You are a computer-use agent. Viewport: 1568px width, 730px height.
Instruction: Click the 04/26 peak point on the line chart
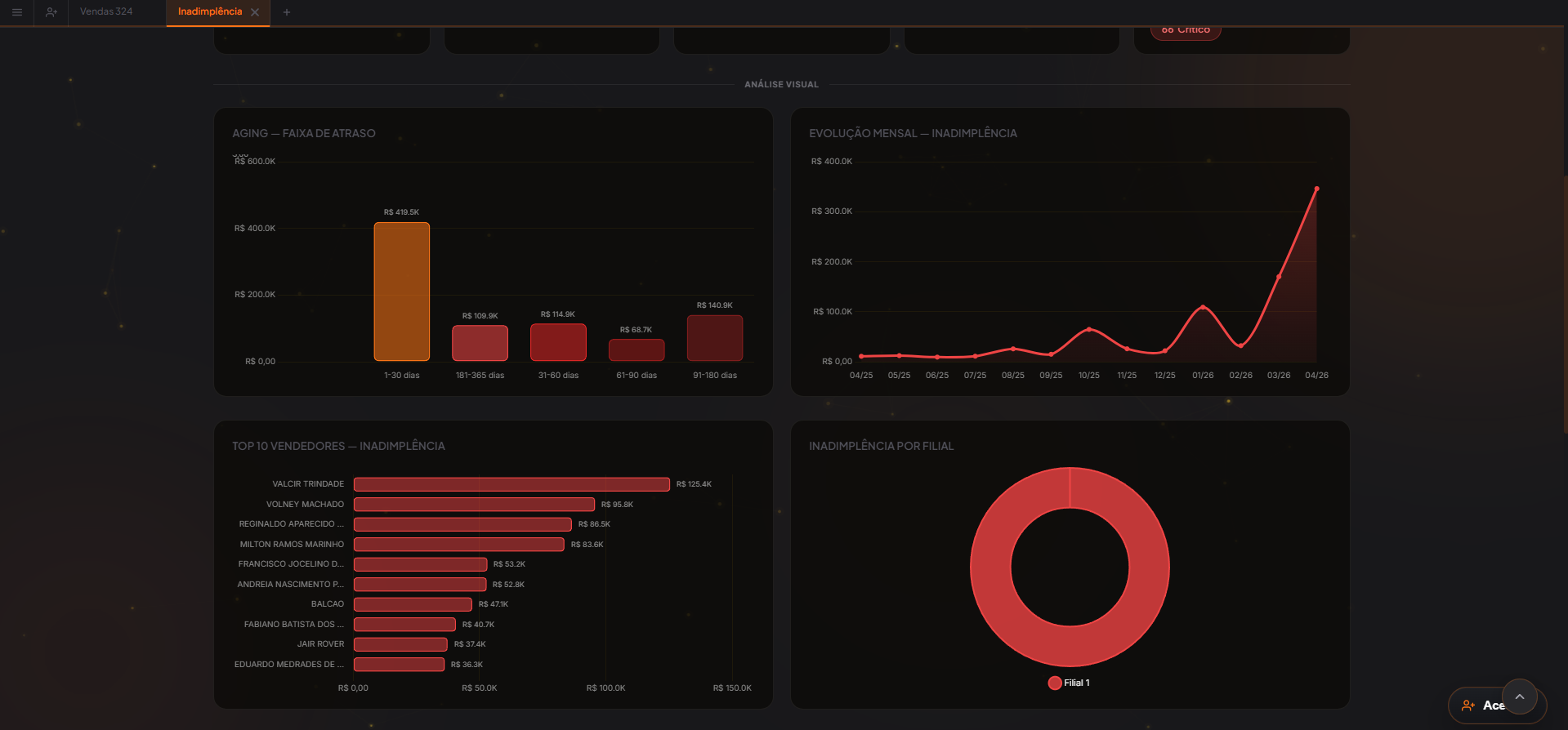pos(1317,189)
